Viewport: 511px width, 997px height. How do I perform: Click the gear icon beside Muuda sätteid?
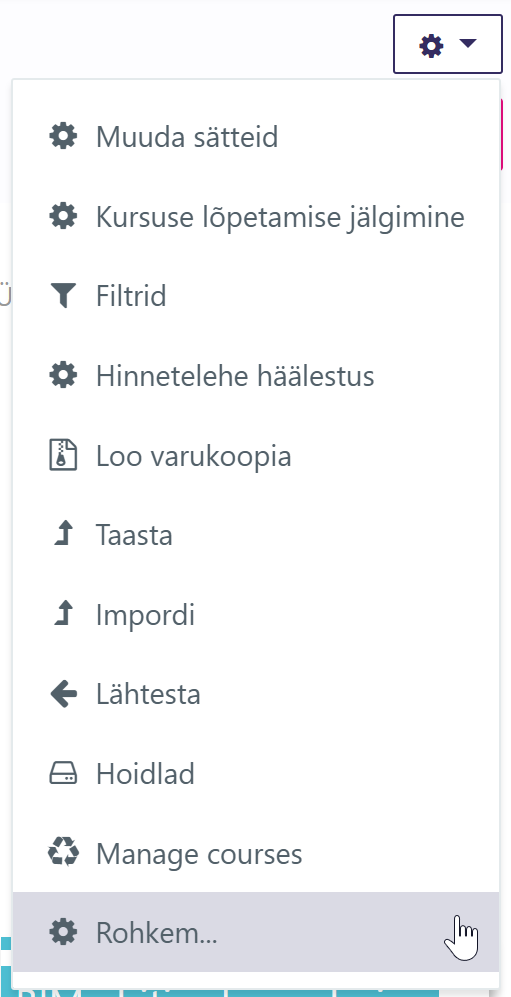point(63,137)
